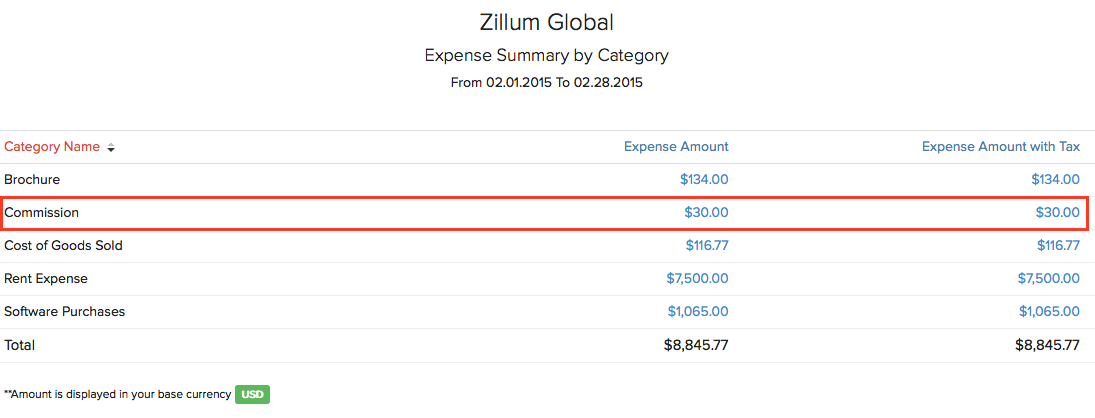Image resolution: width=1095 pixels, height=418 pixels.
Task: Sort by Expense Amount with Tax header
Action: pyautogui.click(x=1000, y=147)
